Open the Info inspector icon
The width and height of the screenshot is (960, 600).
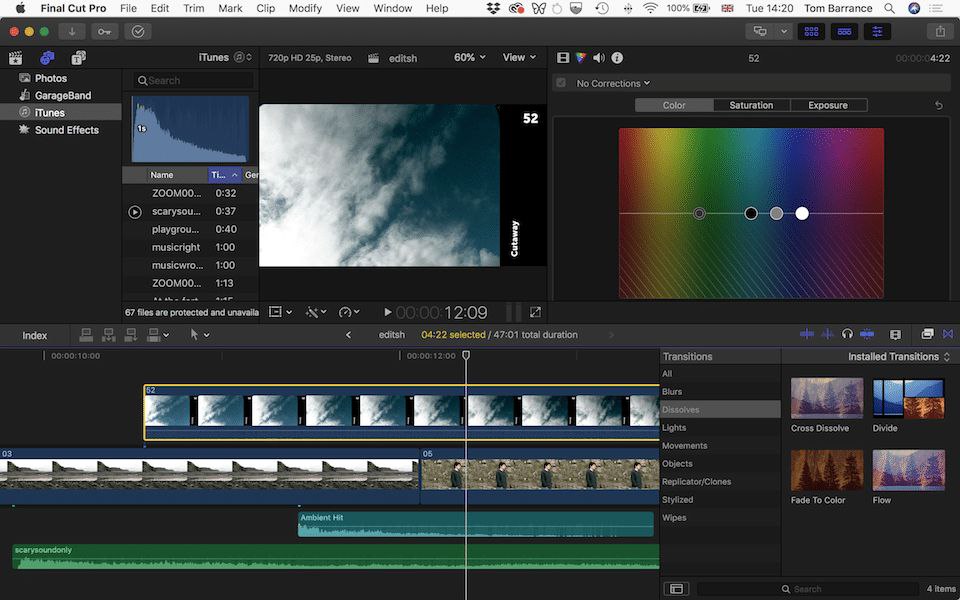tap(617, 58)
